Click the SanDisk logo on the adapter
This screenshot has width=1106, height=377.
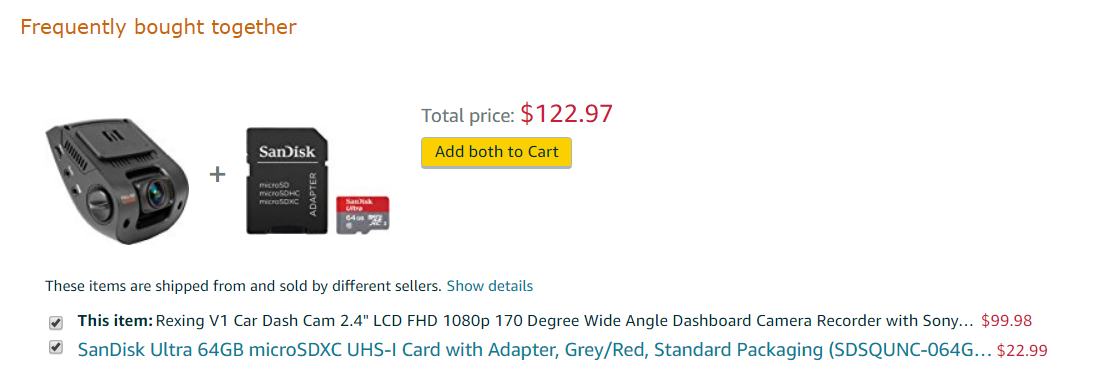(287, 152)
